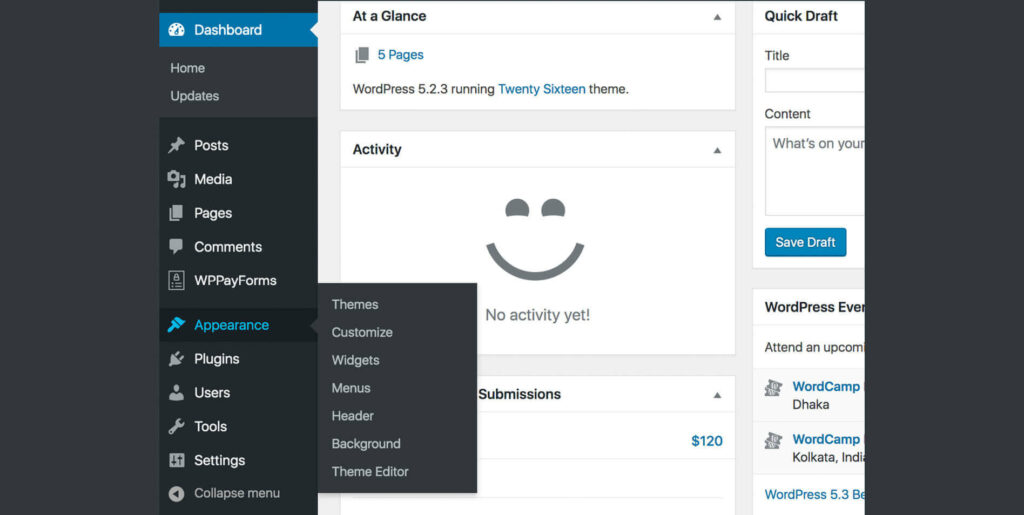Click the WordCamp Kolkata event icon
1024x515 pixels.
click(x=773, y=441)
